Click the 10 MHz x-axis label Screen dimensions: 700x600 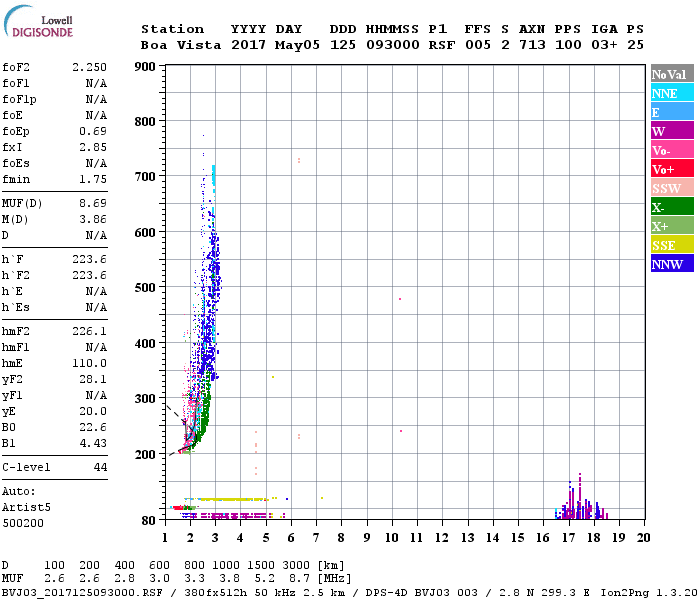point(392,538)
